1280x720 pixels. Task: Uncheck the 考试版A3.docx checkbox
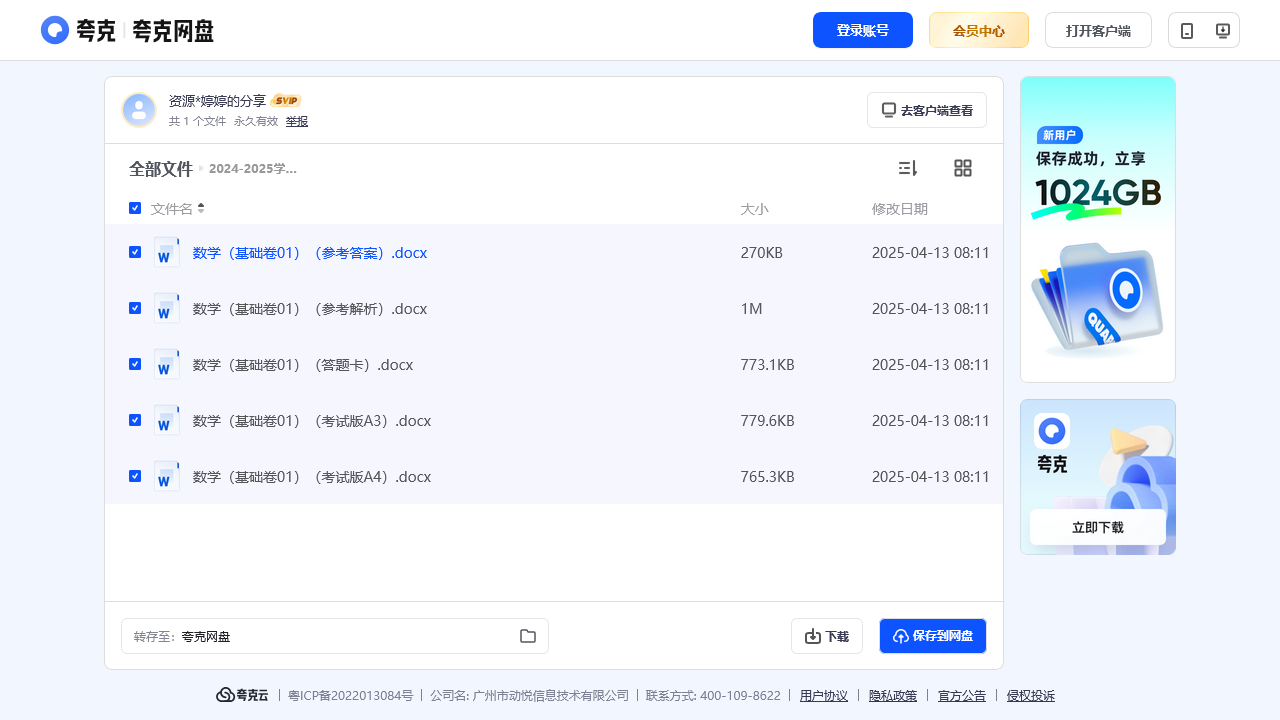pyautogui.click(x=135, y=420)
